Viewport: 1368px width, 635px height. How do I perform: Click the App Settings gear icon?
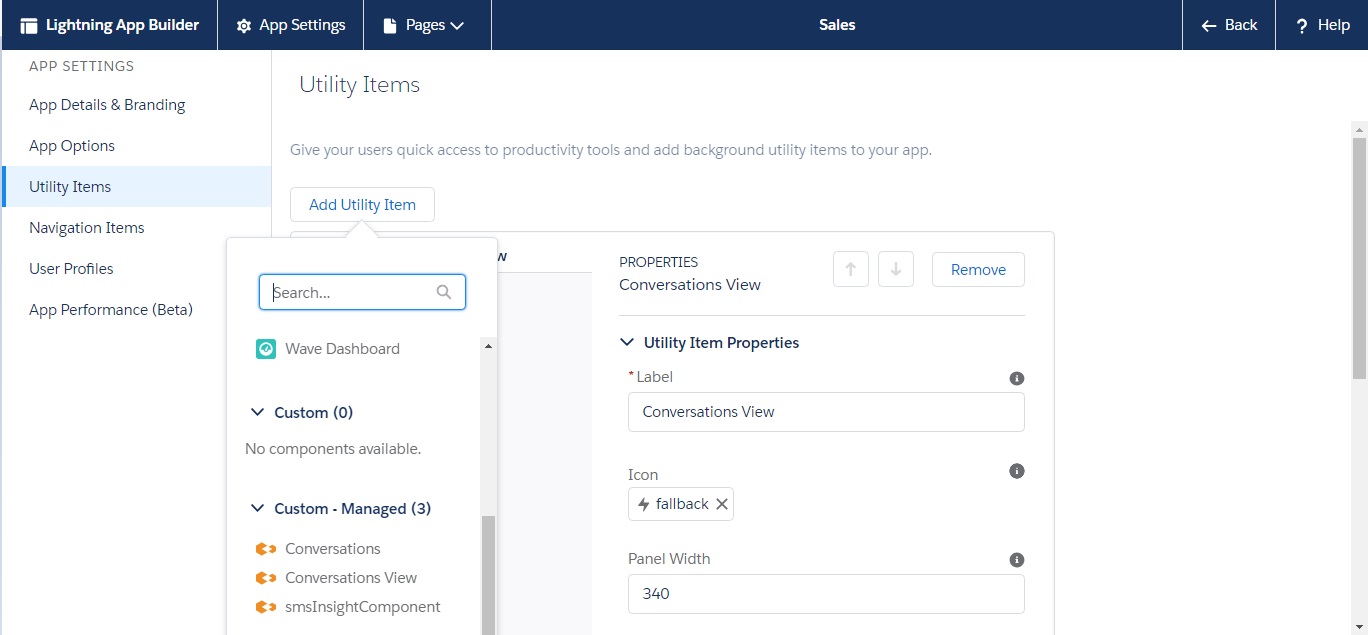click(x=244, y=26)
